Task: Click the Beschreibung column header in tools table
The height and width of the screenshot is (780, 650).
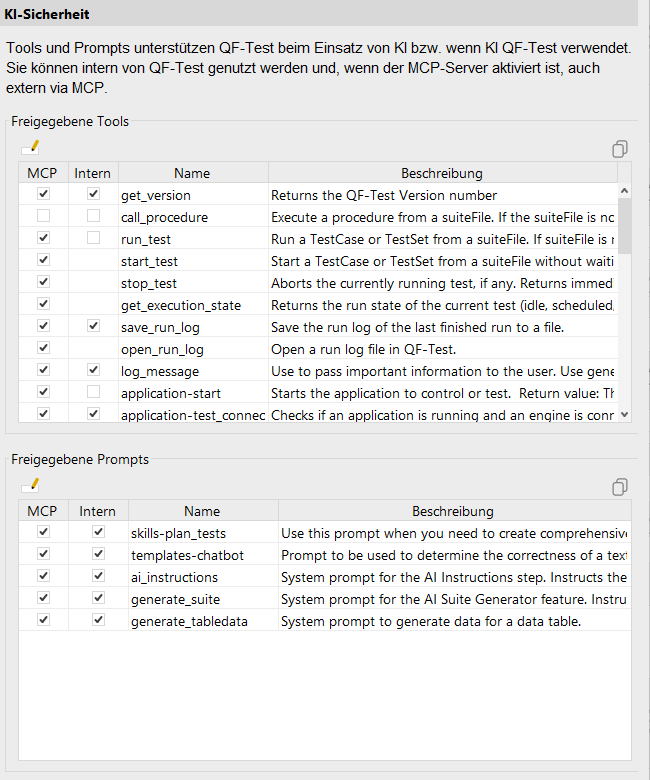Action: pyautogui.click(x=442, y=173)
